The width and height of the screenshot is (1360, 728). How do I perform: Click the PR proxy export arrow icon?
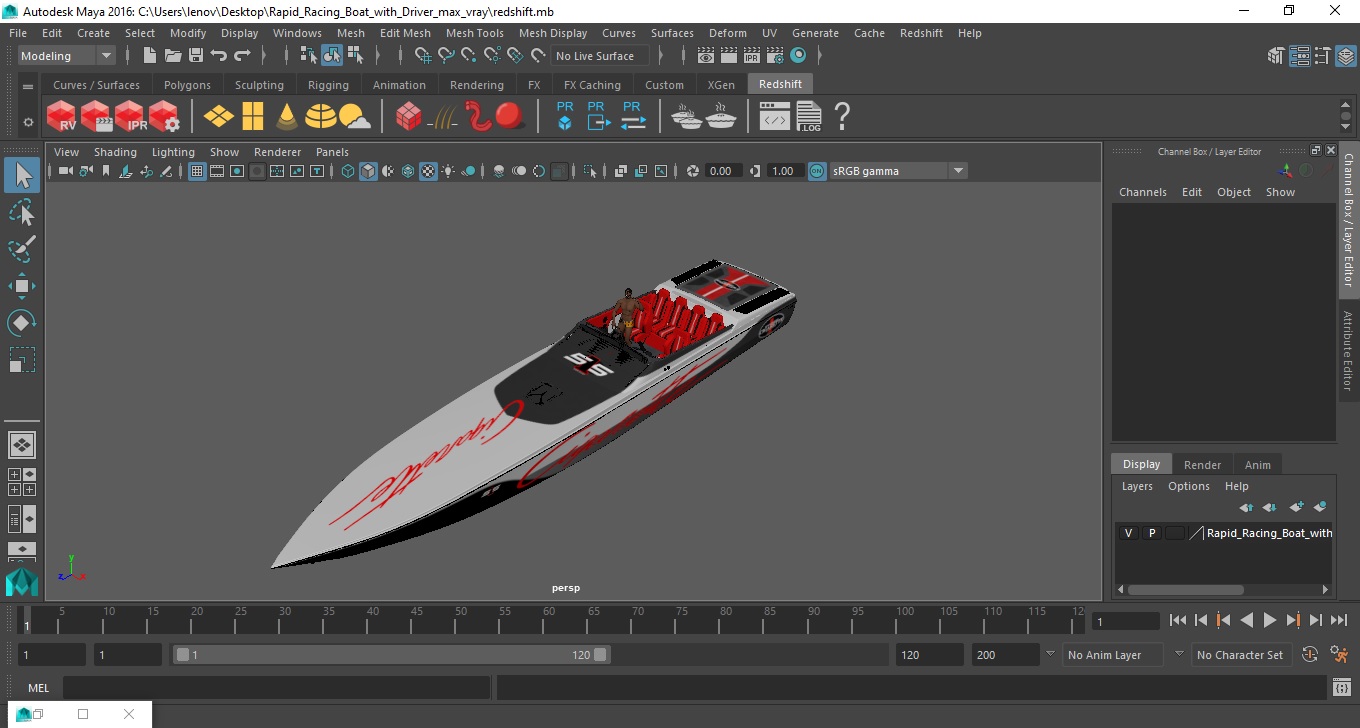(598, 116)
